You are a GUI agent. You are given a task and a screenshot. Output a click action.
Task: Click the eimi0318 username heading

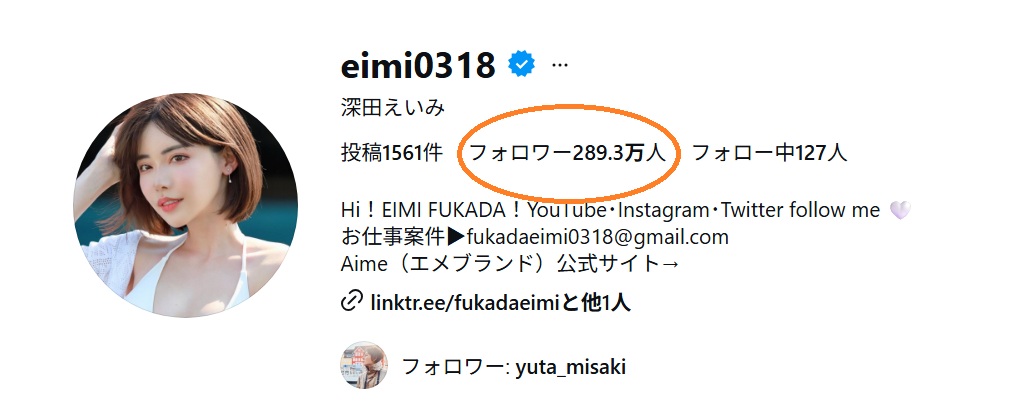(418, 65)
